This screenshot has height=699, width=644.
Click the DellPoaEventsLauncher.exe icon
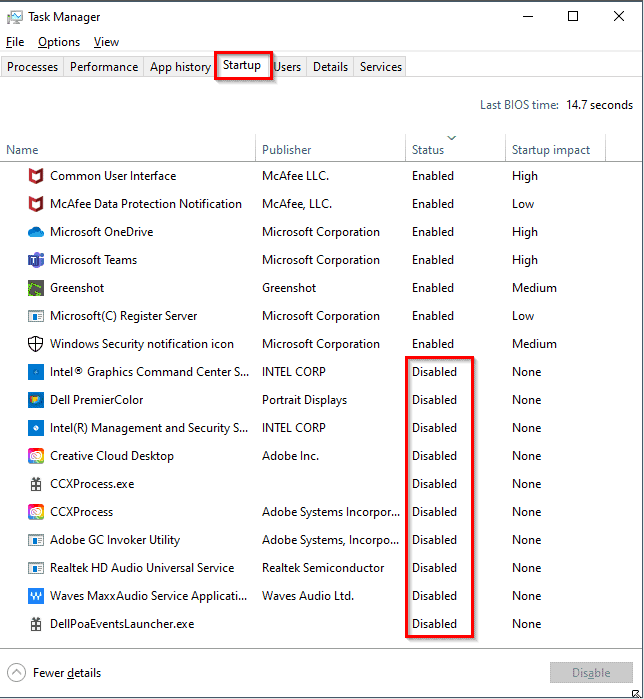click(36, 624)
